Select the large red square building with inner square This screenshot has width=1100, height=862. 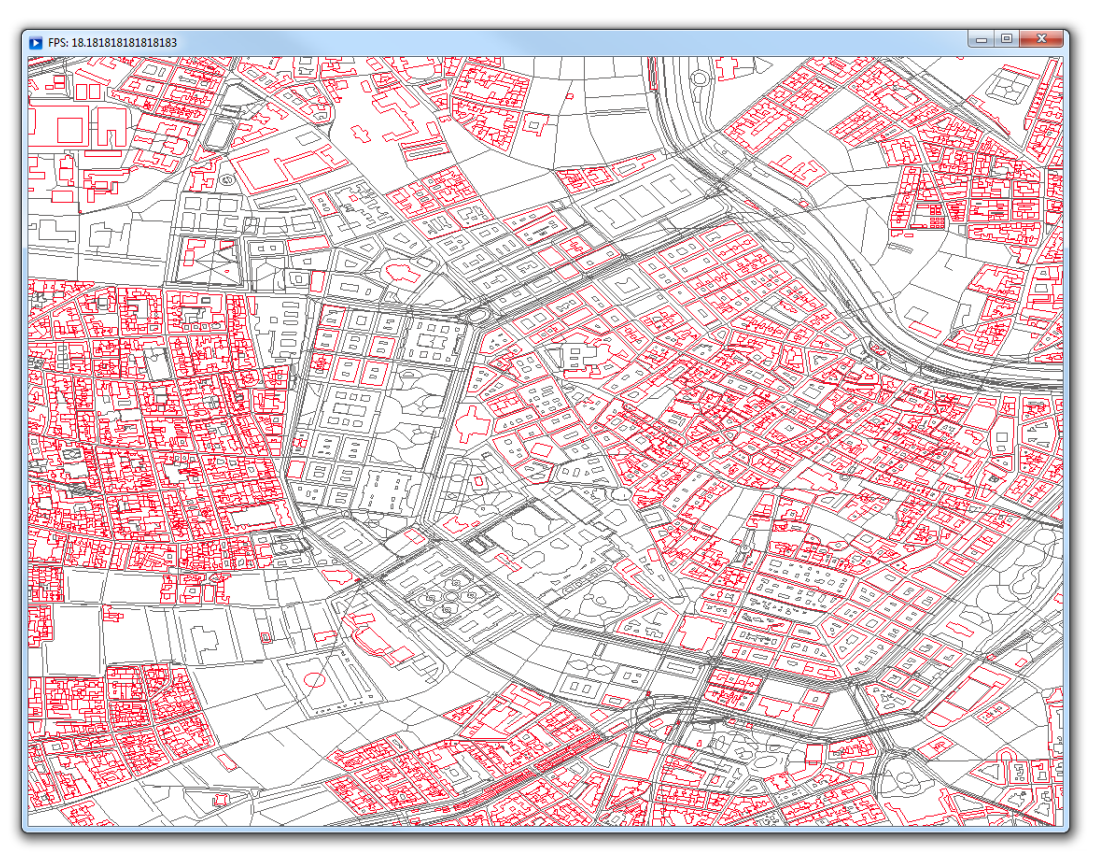[71, 128]
